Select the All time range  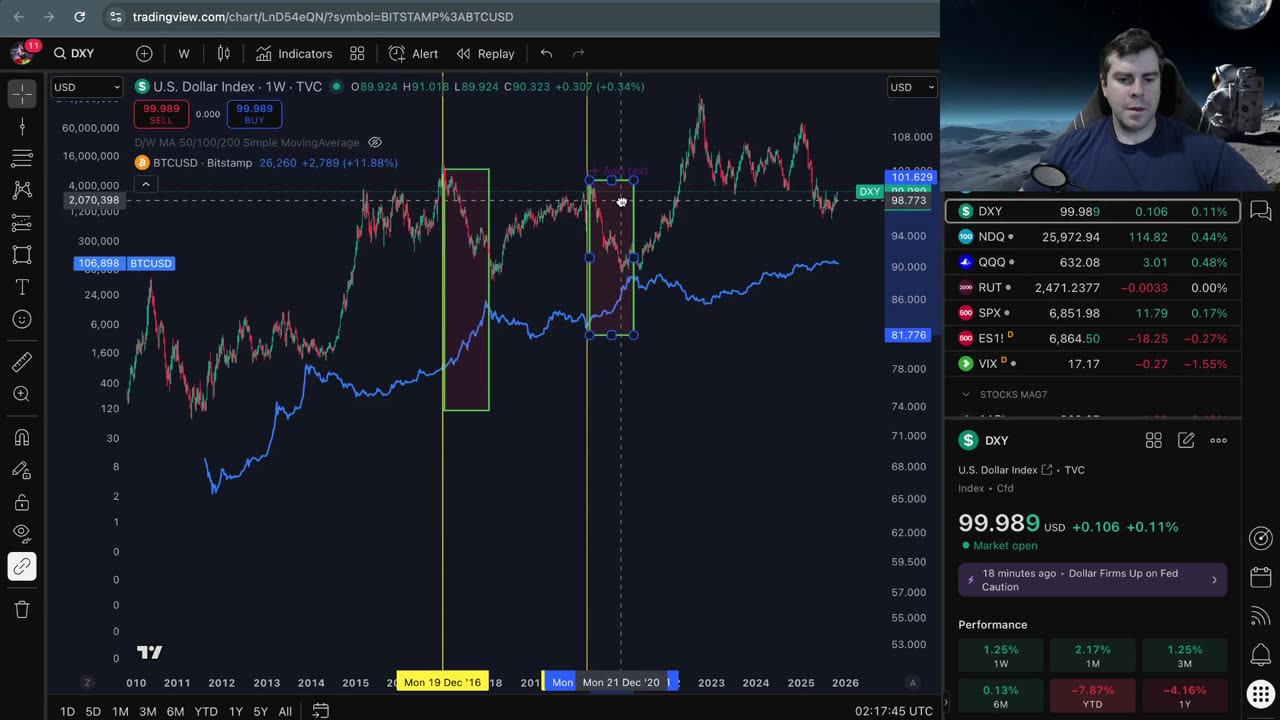tap(285, 711)
